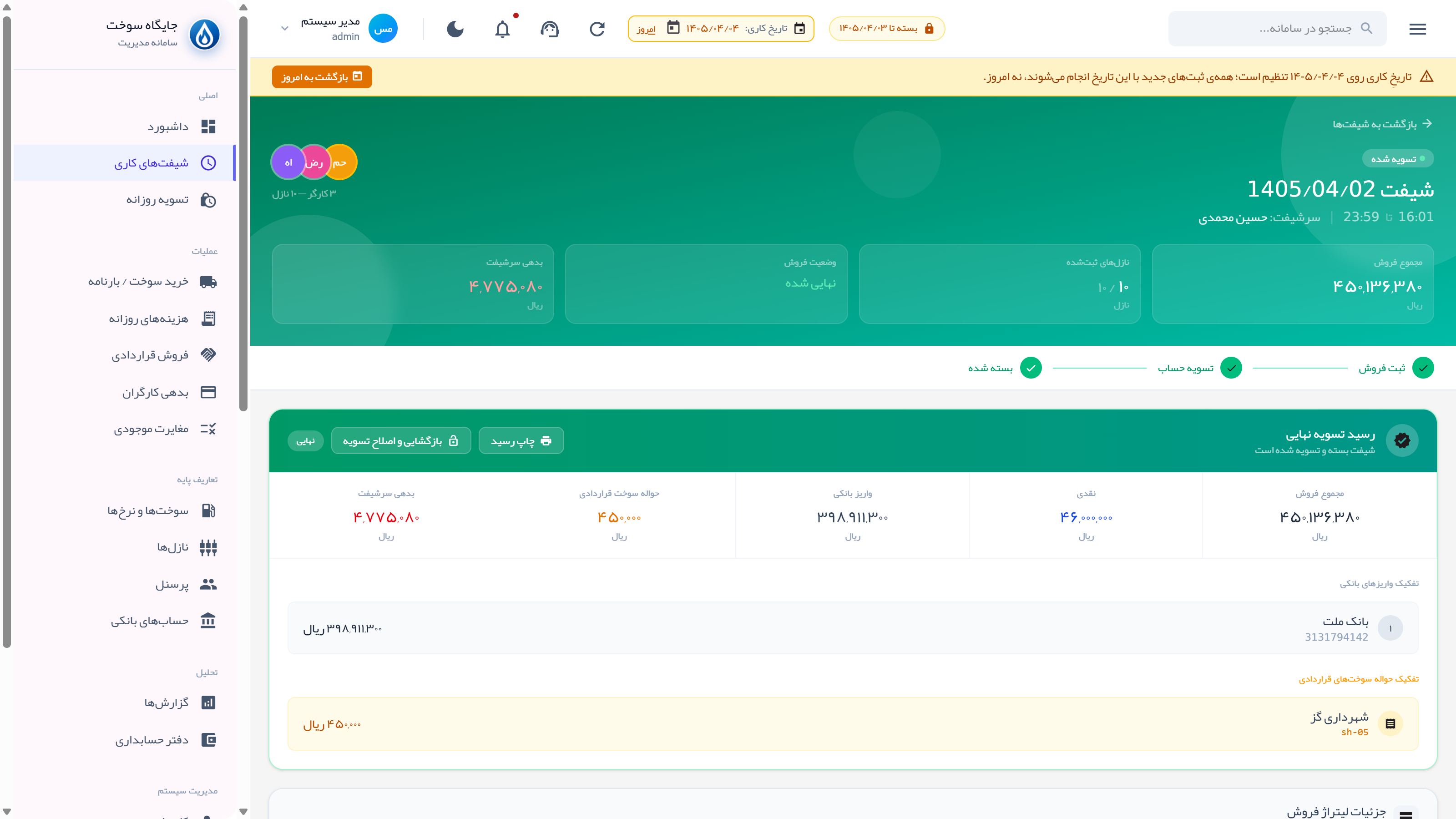This screenshot has width=1456, height=819.
Task: Click the امروز link in date picker
Action: click(646, 29)
